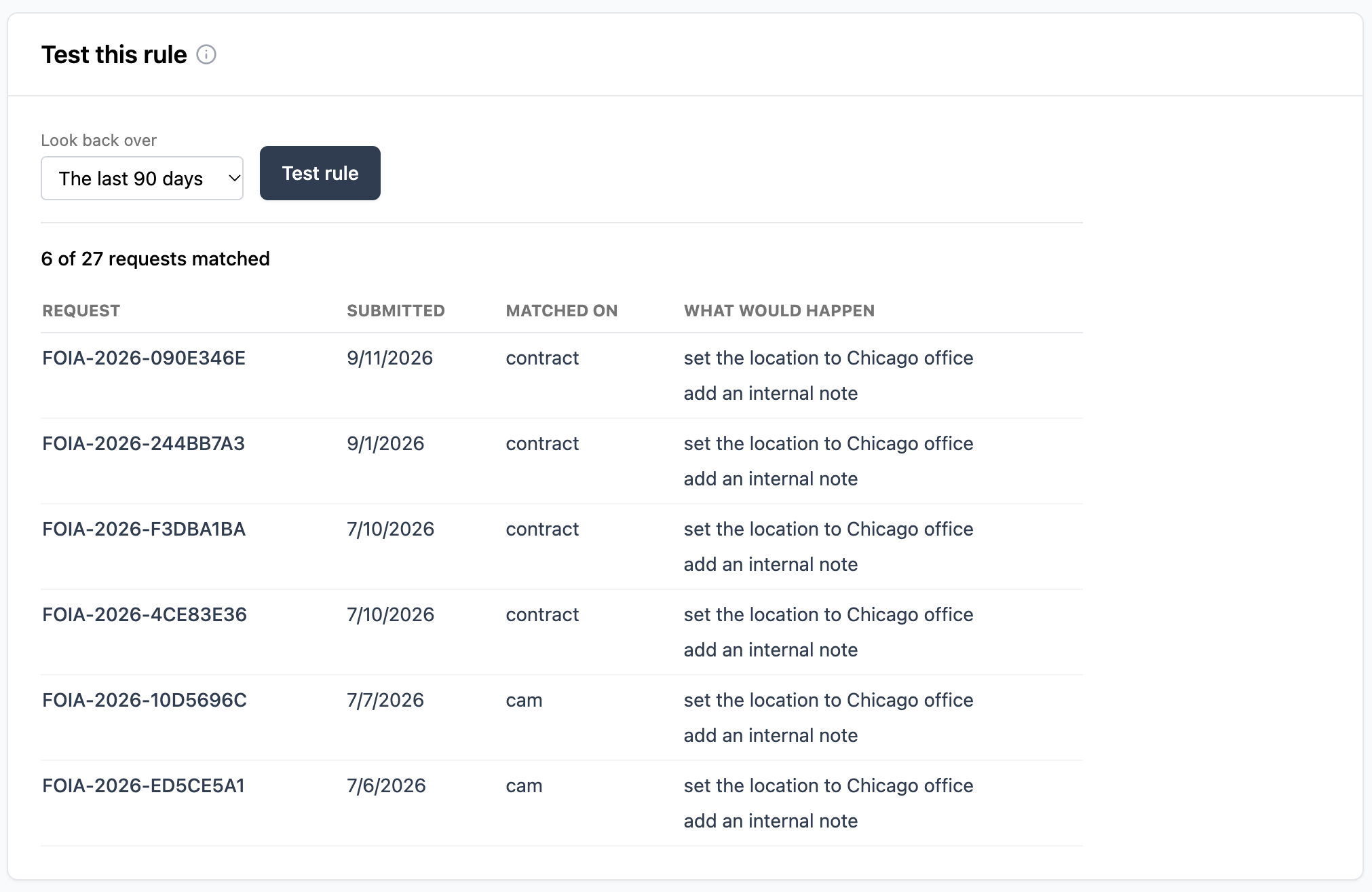The height and width of the screenshot is (892, 1372).
Task: Select request FOIA-2026-10D5696C
Action: click(x=145, y=700)
